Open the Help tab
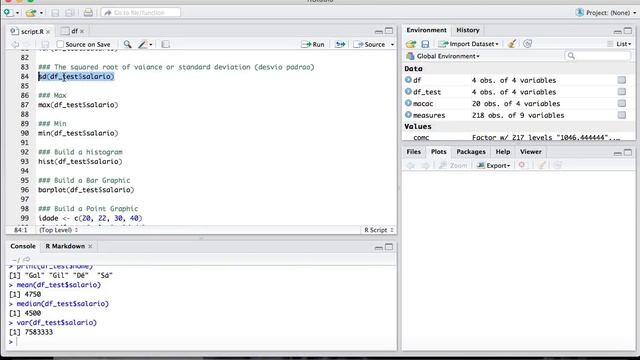 pyautogui.click(x=503, y=152)
